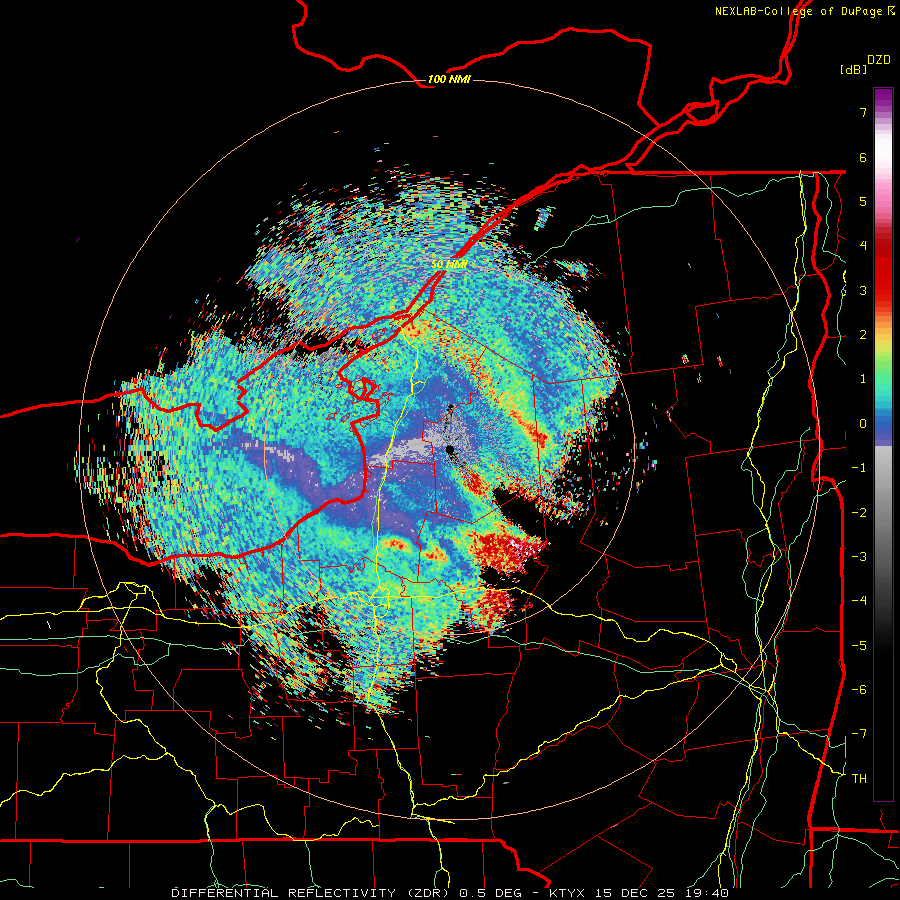Select legend value 7
The width and height of the screenshot is (900, 900).
[863, 112]
